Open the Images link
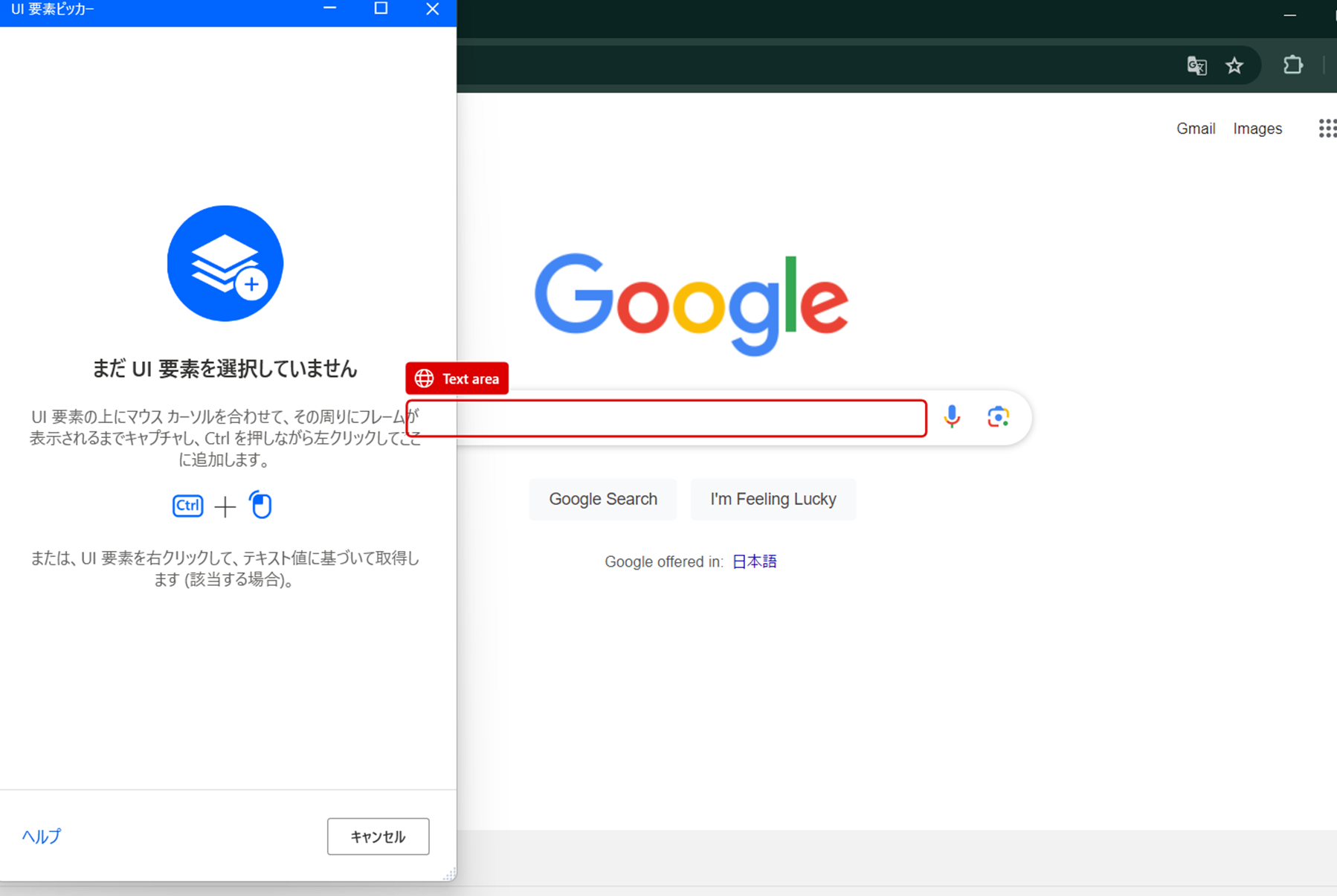 pyautogui.click(x=1257, y=129)
